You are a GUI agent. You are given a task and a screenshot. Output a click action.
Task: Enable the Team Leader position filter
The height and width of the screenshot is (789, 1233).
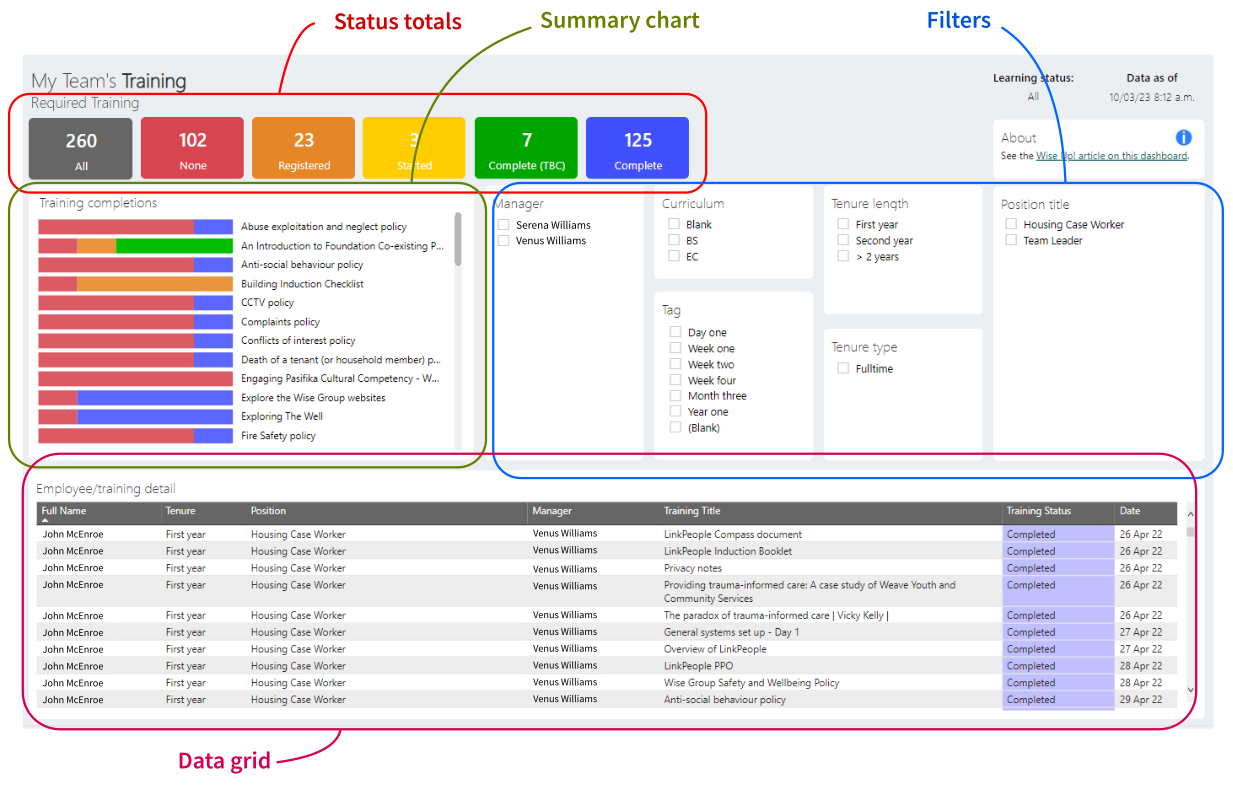click(x=1012, y=240)
